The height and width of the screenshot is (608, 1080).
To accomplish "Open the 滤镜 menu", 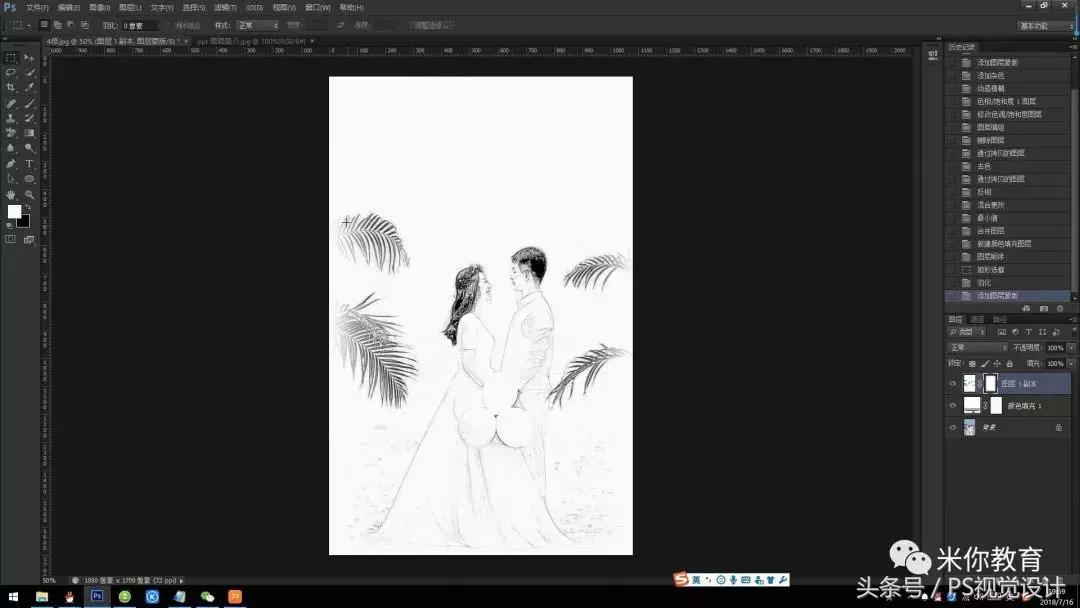I will click(227, 7).
